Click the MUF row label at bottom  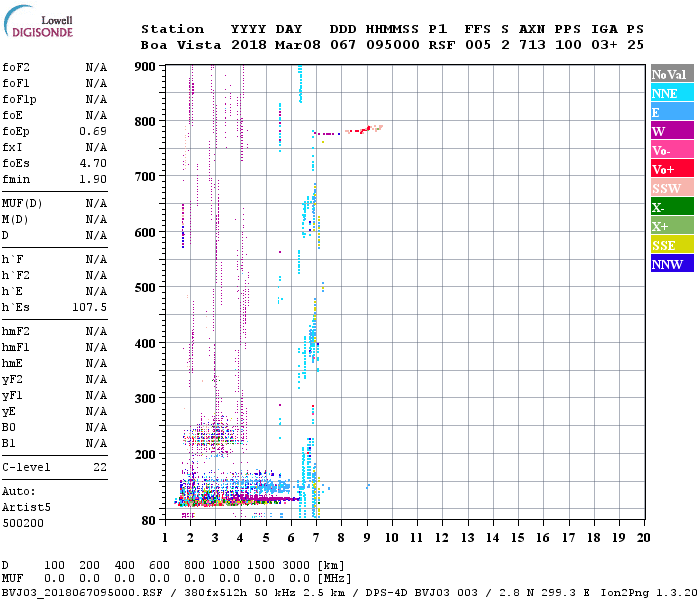point(12,578)
